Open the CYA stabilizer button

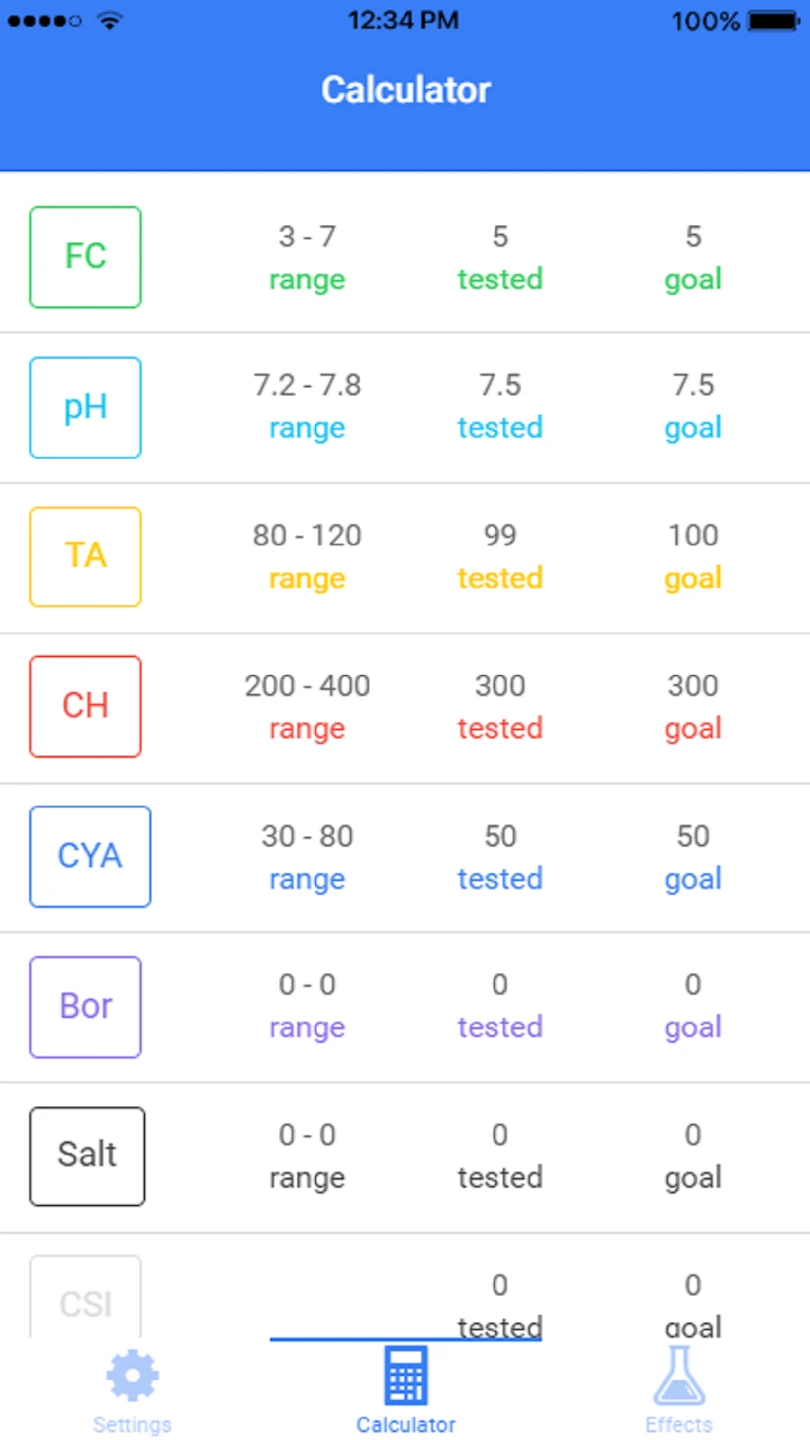pos(90,857)
